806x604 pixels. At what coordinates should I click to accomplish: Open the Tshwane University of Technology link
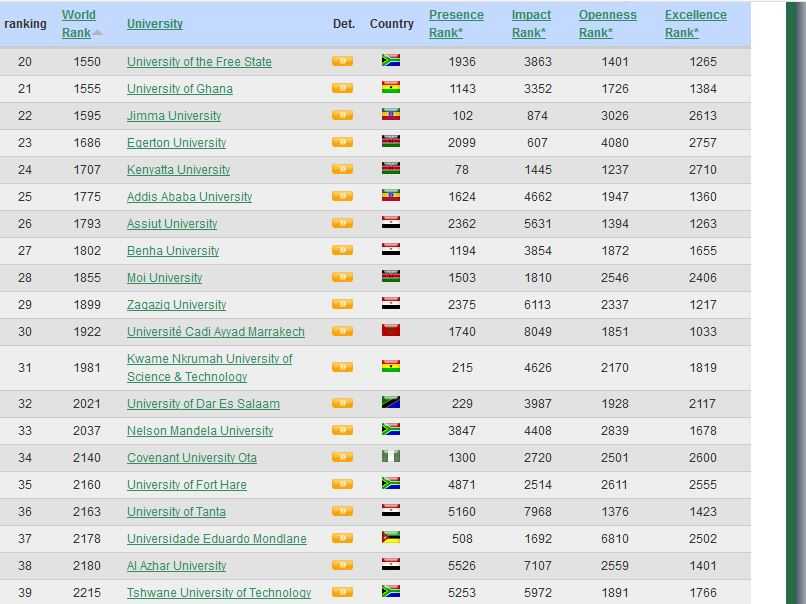pyautogui.click(x=219, y=593)
